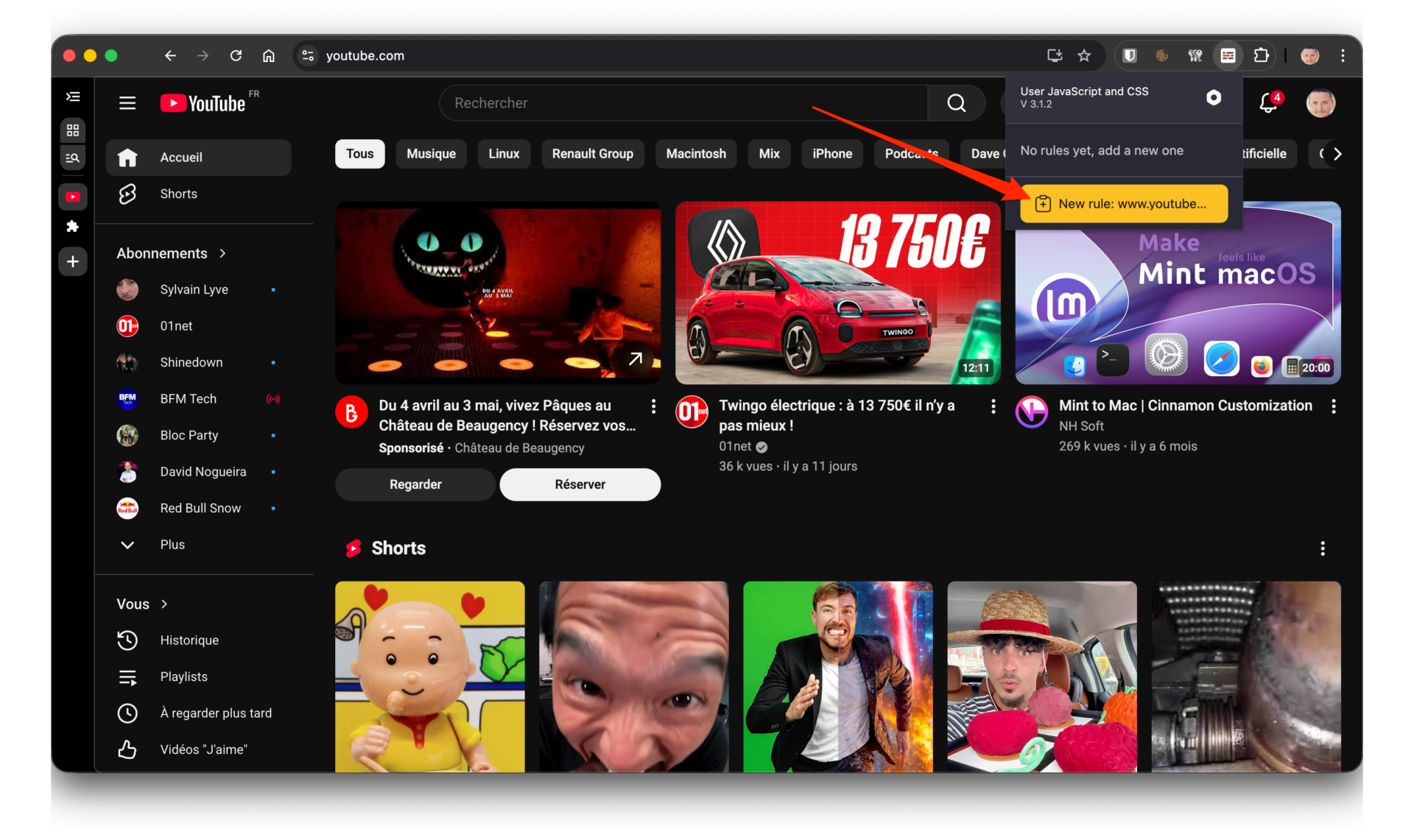Open the YouTube account avatar
Viewport: 1414px width, 840px height.
pyautogui.click(x=1320, y=103)
